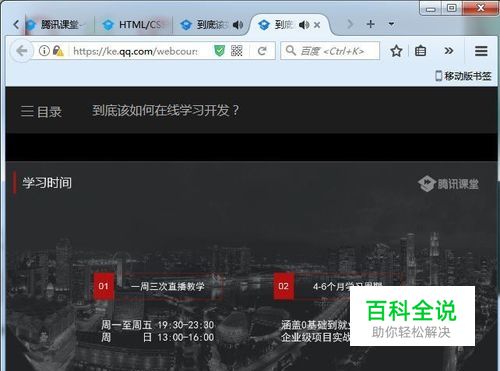
Task: Switch to the HTML/CS tab
Action: pos(133,25)
